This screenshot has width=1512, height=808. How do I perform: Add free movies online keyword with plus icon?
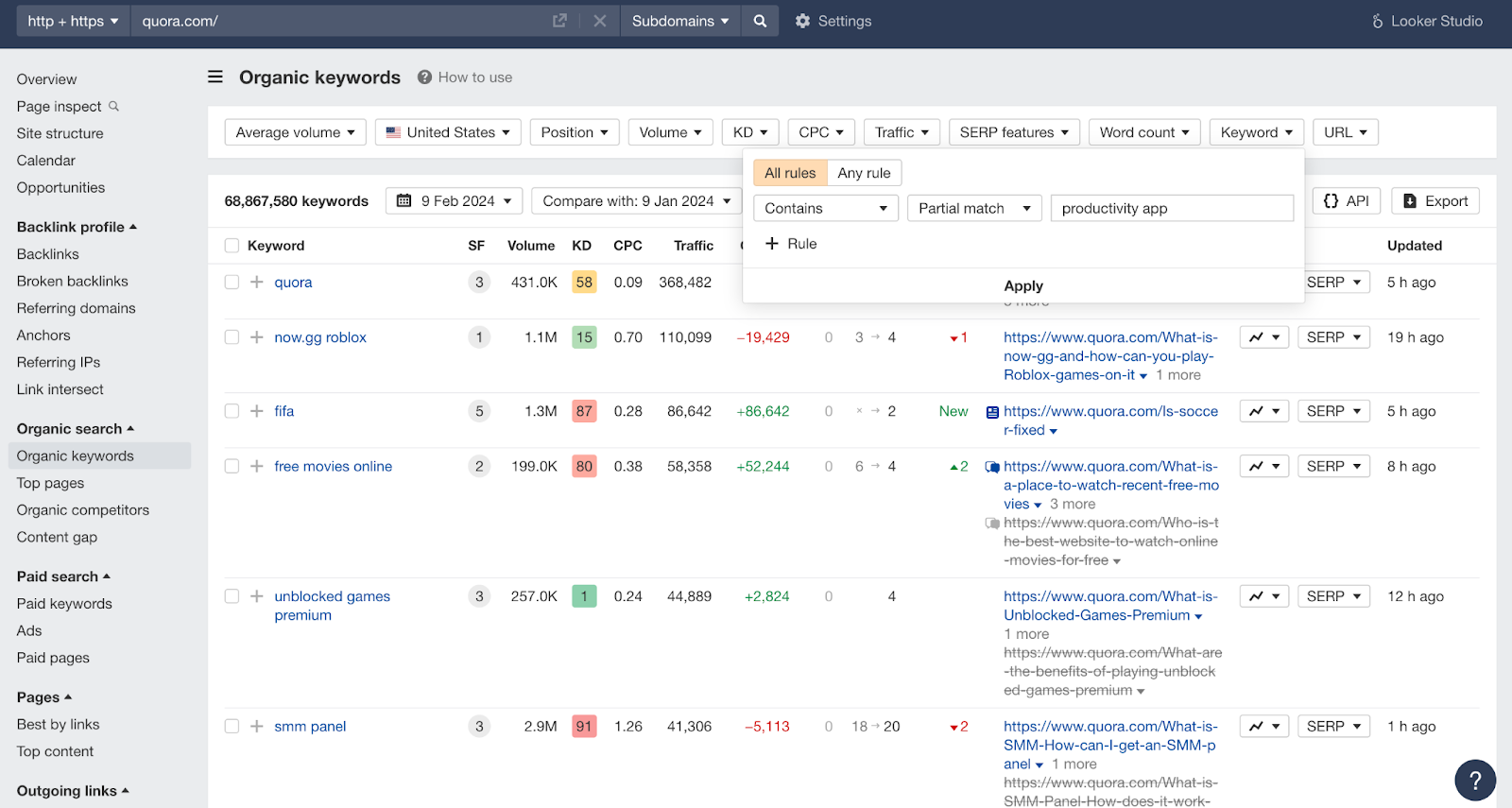tap(256, 466)
